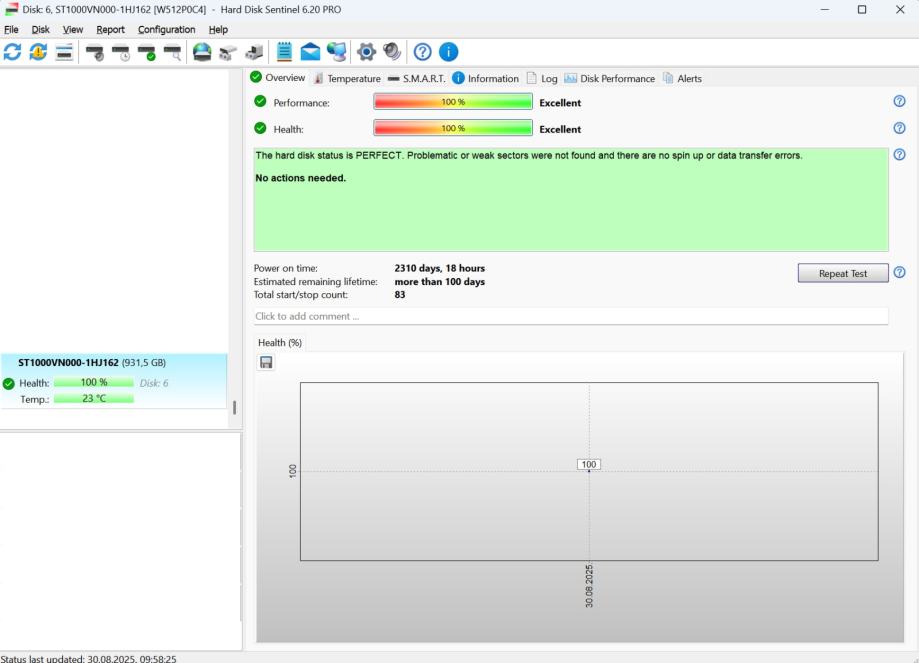Click the disk with green checkmark icon
The image size is (919, 663).
[x=147, y=52]
